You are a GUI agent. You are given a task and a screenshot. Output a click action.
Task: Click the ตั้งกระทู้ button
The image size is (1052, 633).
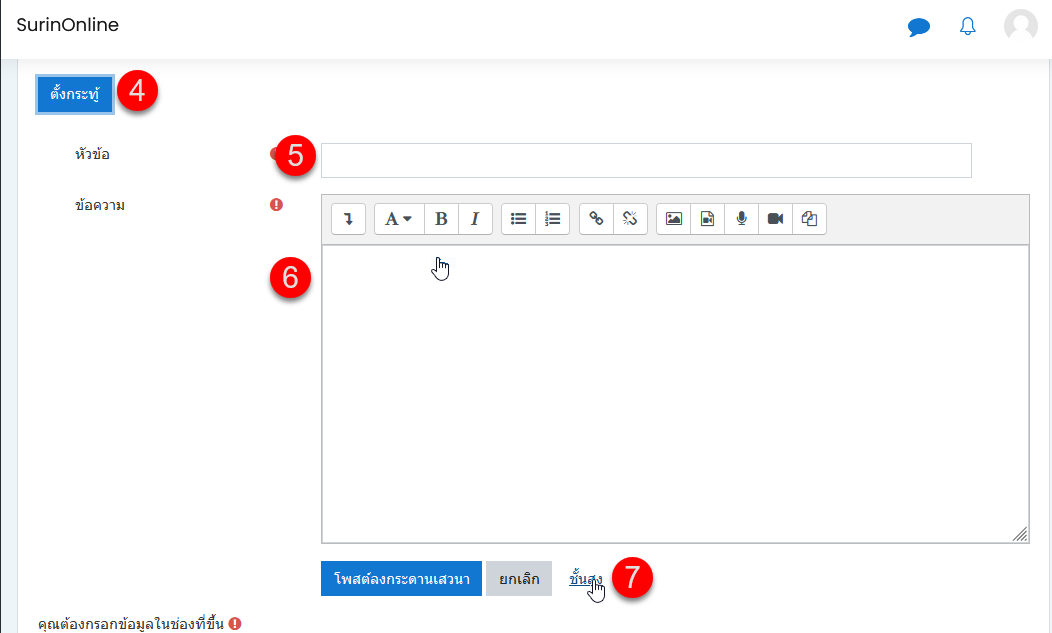pyautogui.click(x=75, y=94)
